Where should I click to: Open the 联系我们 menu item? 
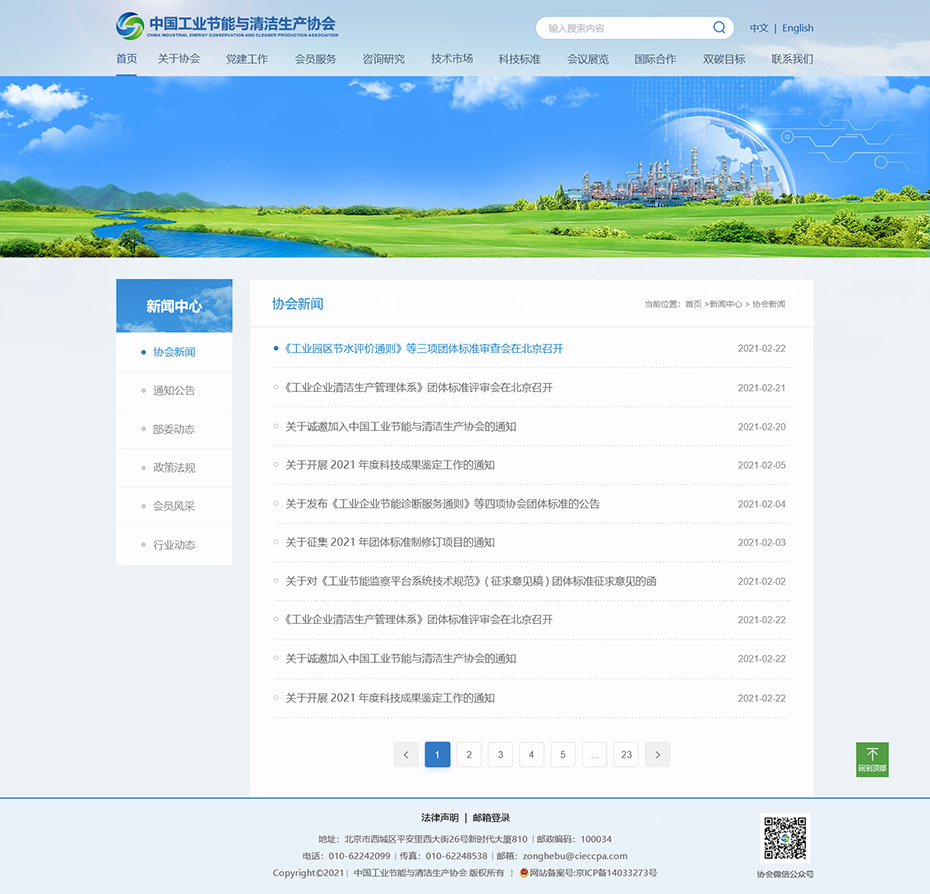coord(790,59)
